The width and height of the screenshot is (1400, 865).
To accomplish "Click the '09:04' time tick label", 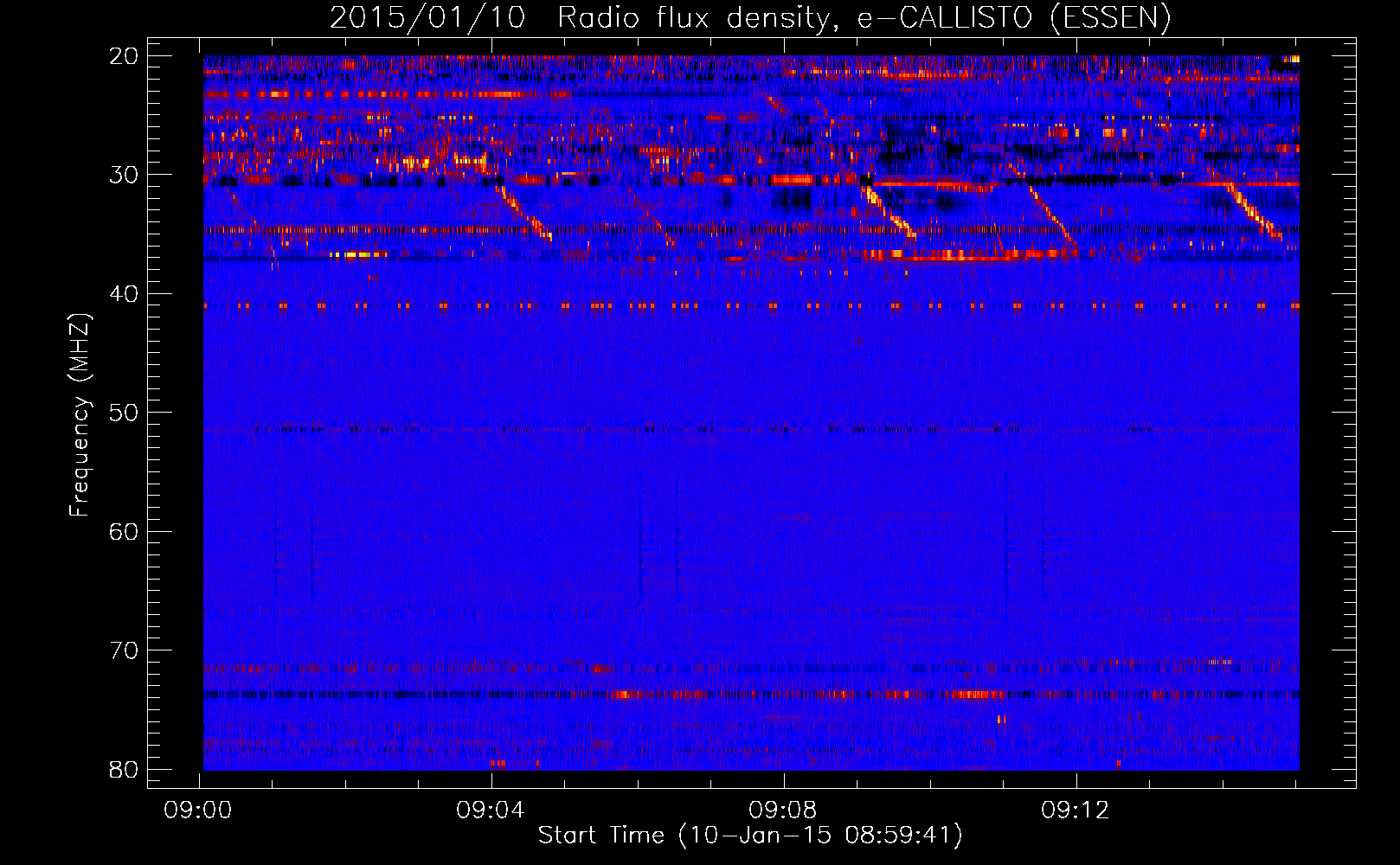I will pos(491,811).
